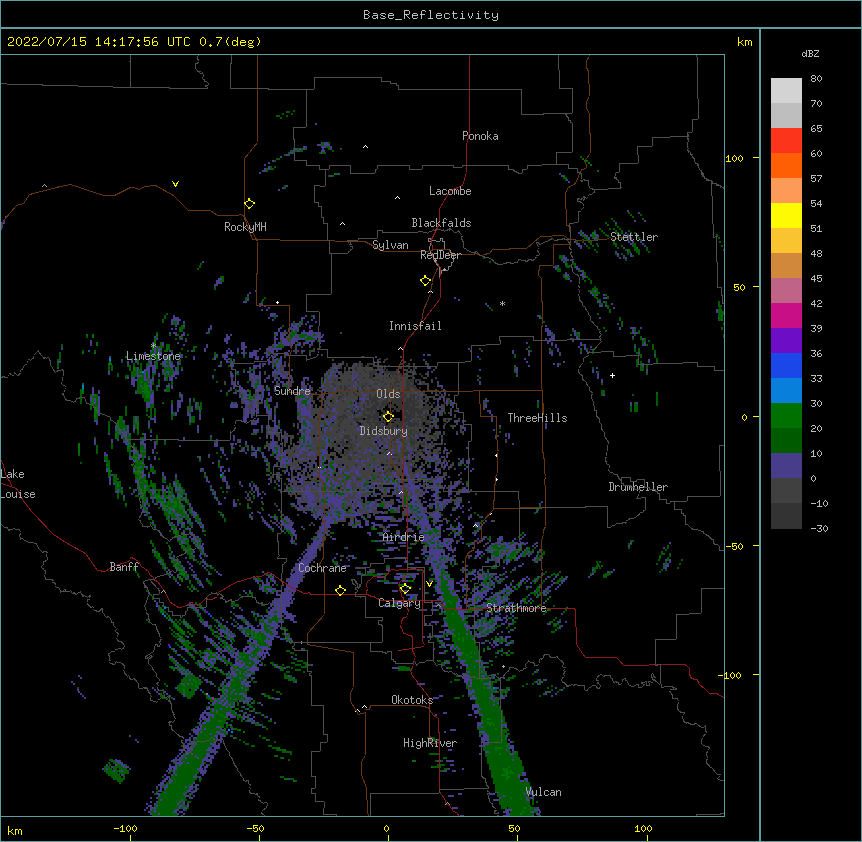Click the 80 value atop the dBZ legend
This screenshot has height=842, width=862.
tap(816, 79)
